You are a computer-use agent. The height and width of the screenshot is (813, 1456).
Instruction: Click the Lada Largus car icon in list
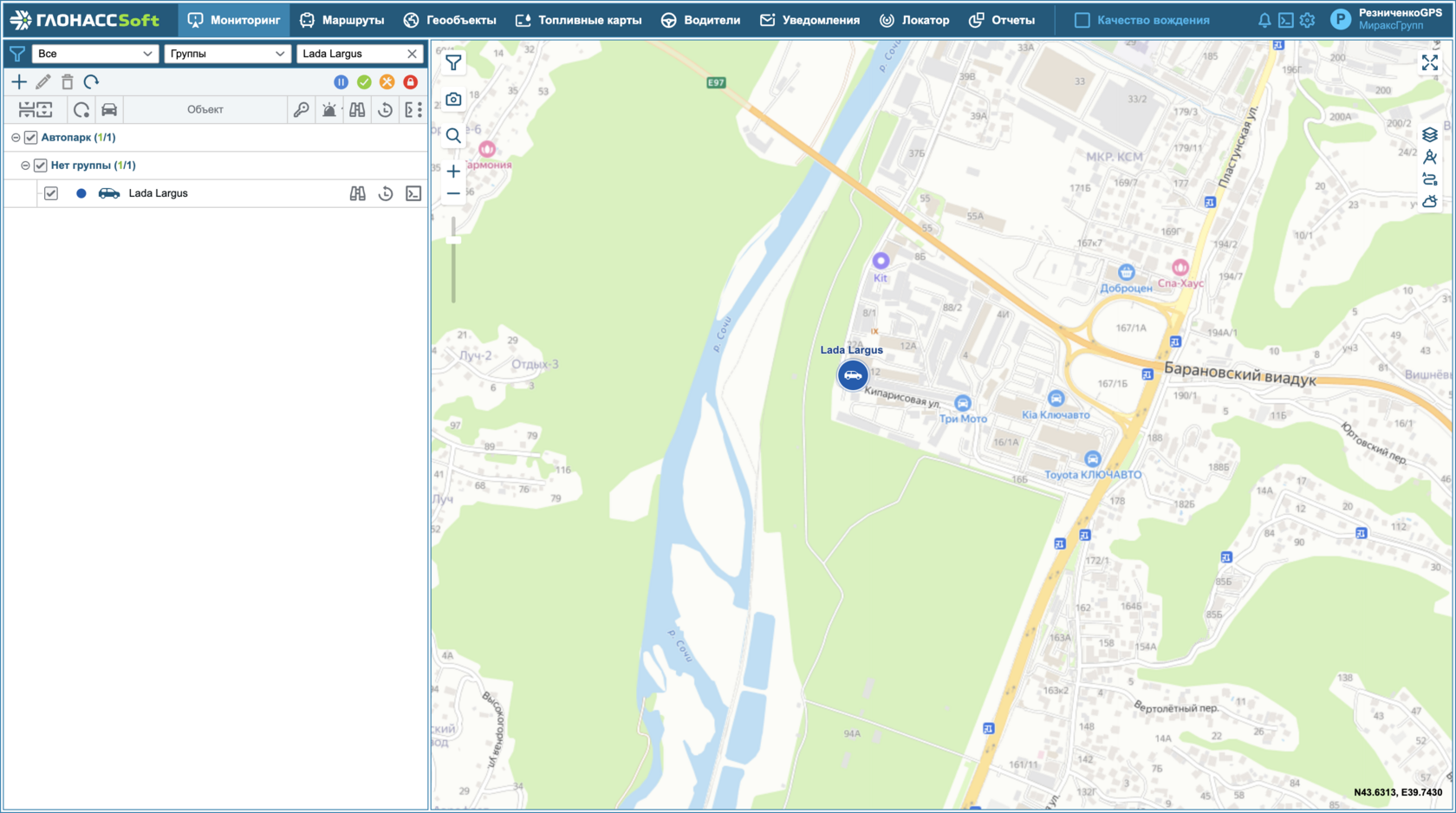pos(109,193)
